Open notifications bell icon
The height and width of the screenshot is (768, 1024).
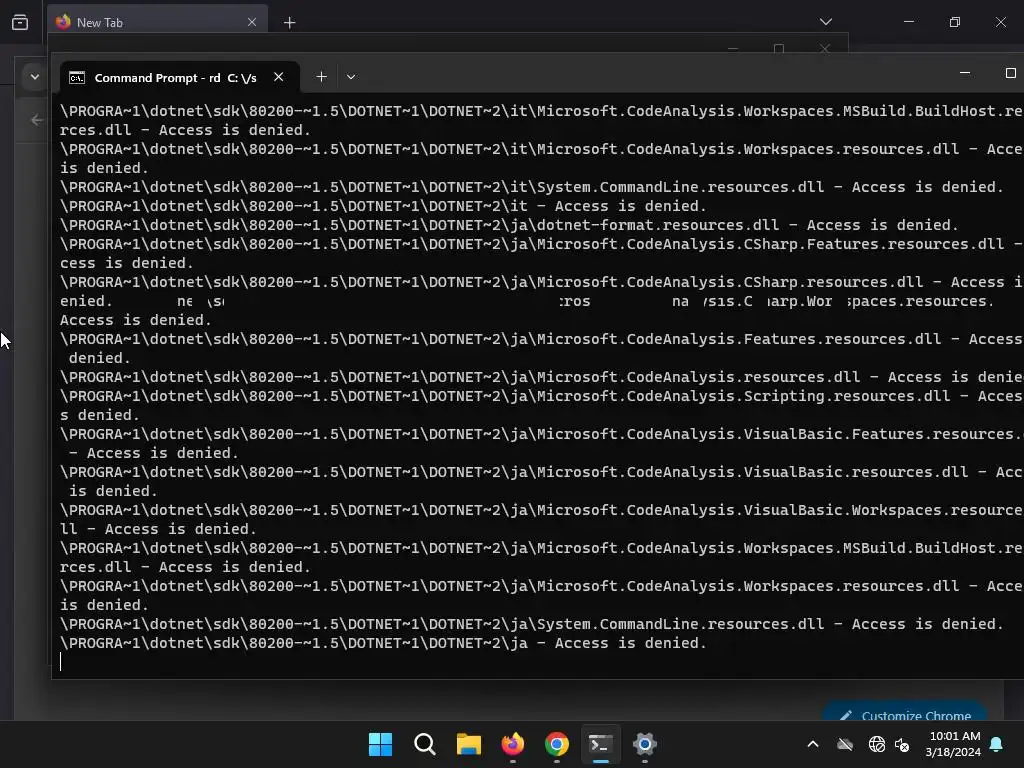[x=997, y=744]
